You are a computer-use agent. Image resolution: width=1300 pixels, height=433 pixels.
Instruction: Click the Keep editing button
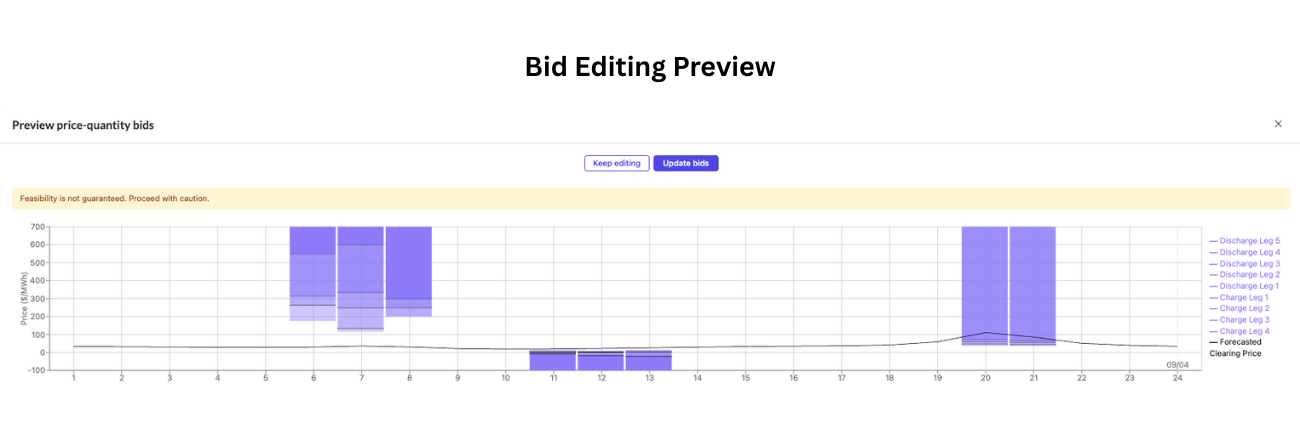pos(617,163)
